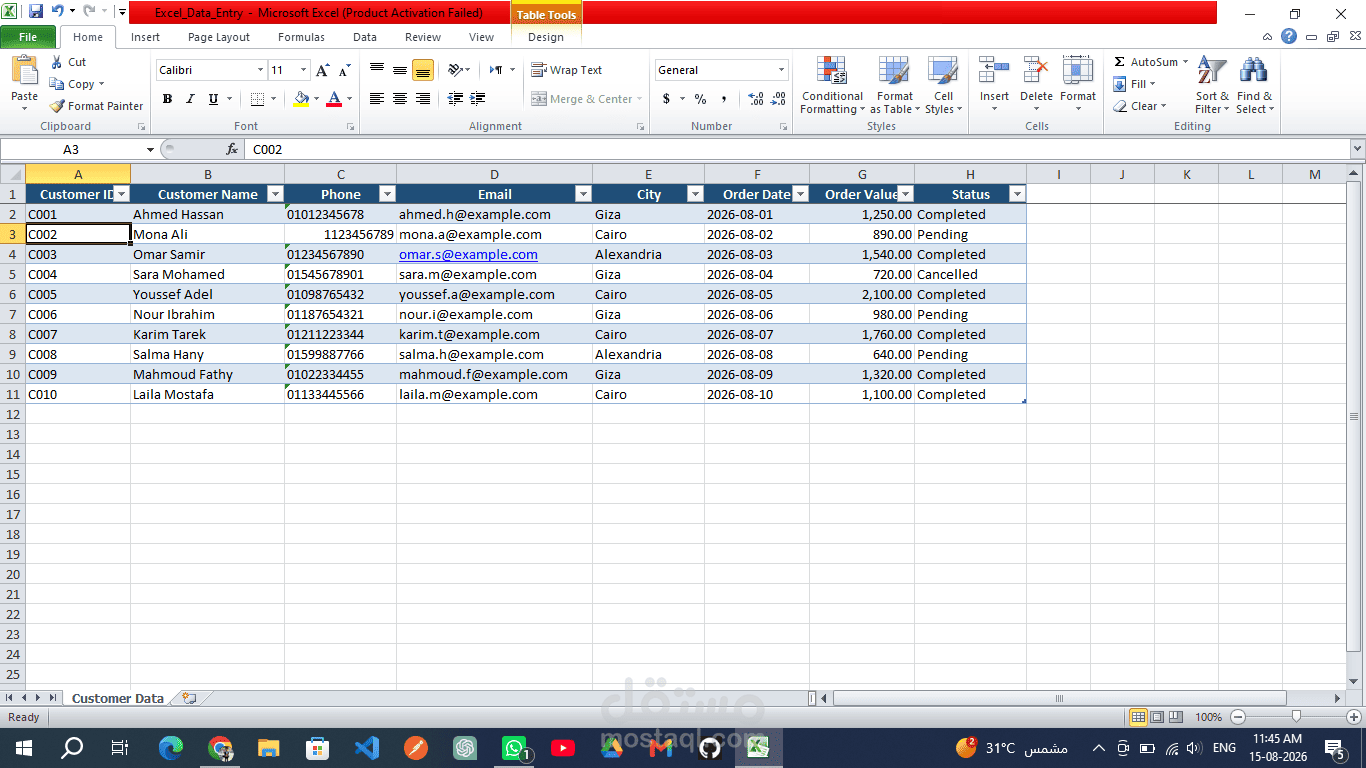Apply the yellow Fill Color
The image size is (1366, 768).
(x=301, y=99)
